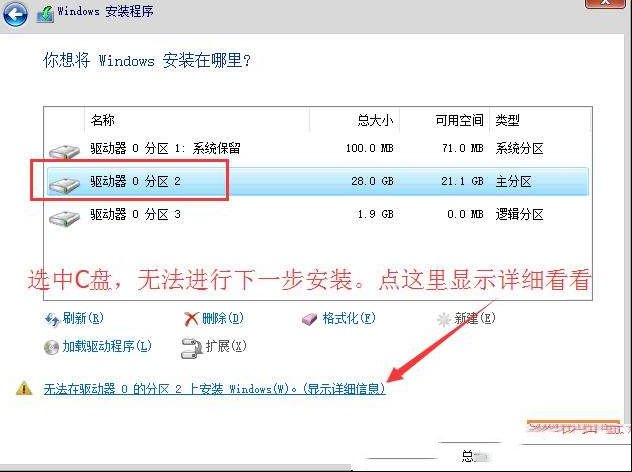
Task: Select row 驱动器 0 分区 3
Action: click(318, 214)
